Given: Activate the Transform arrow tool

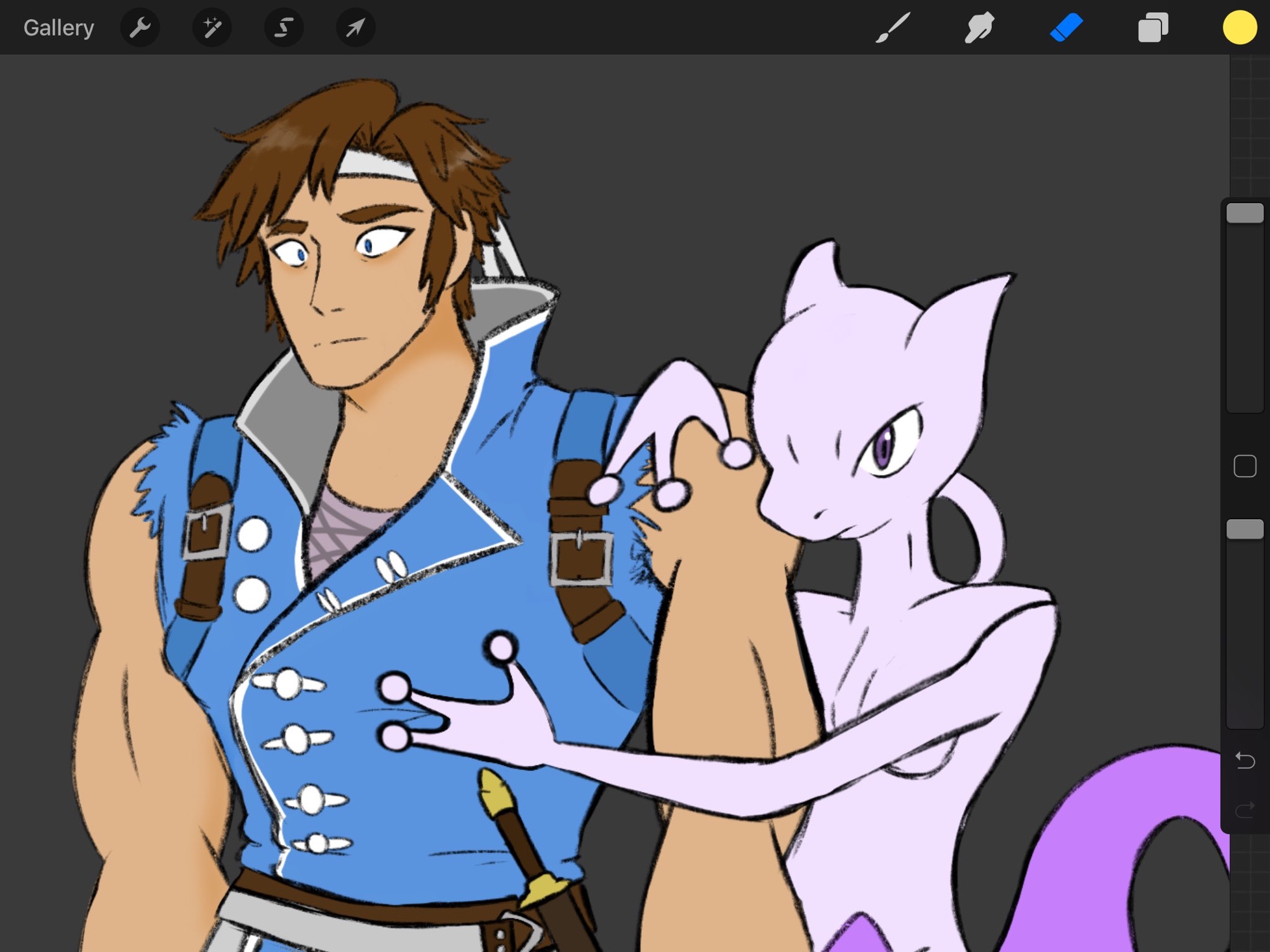Looking at the screenshot, I should click(x=356, y=28).
